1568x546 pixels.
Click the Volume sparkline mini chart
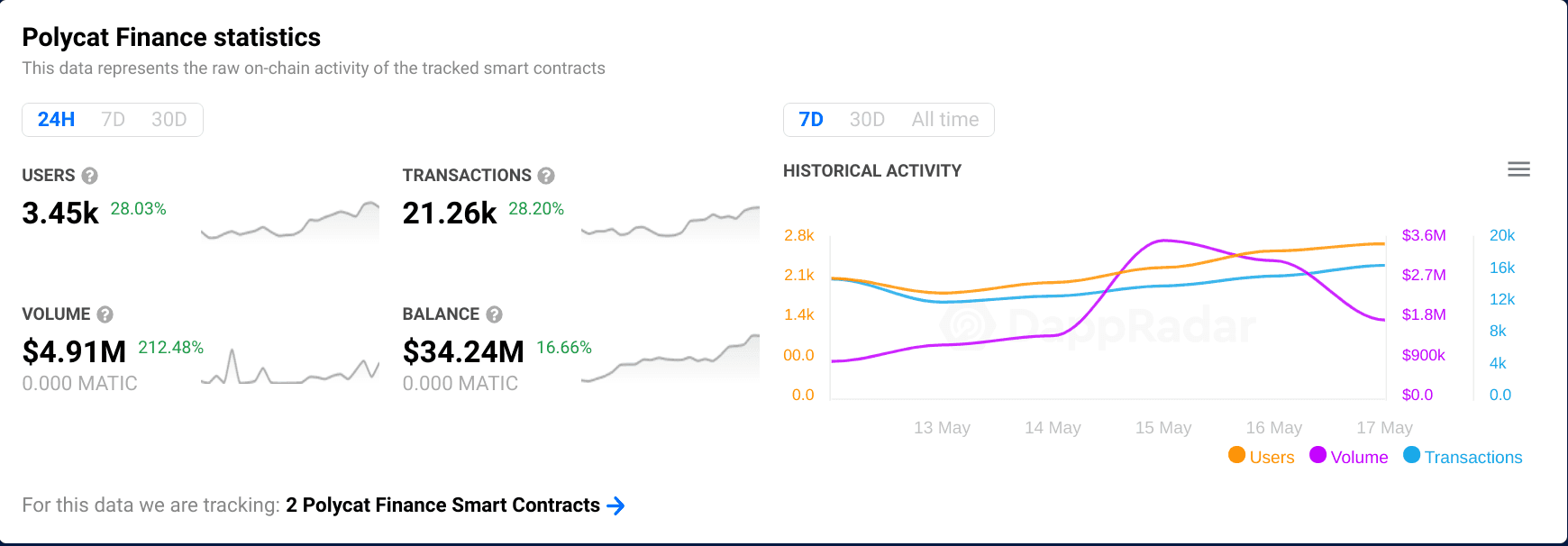[x=290, y=366]
